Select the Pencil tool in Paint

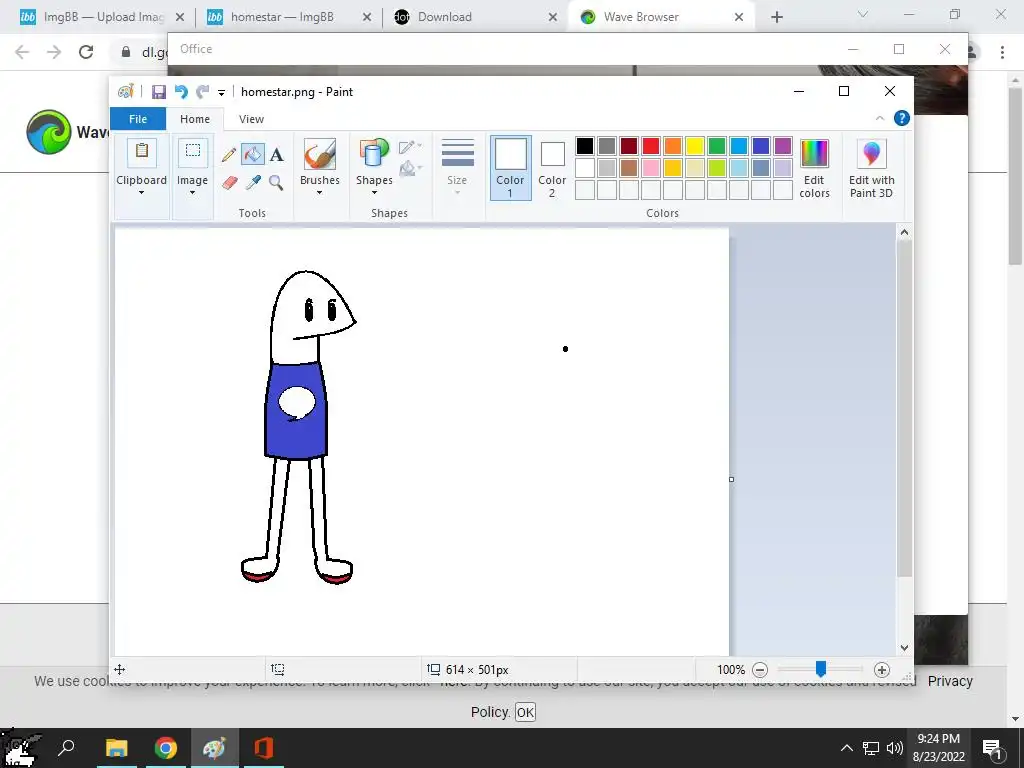coord(229,155)
